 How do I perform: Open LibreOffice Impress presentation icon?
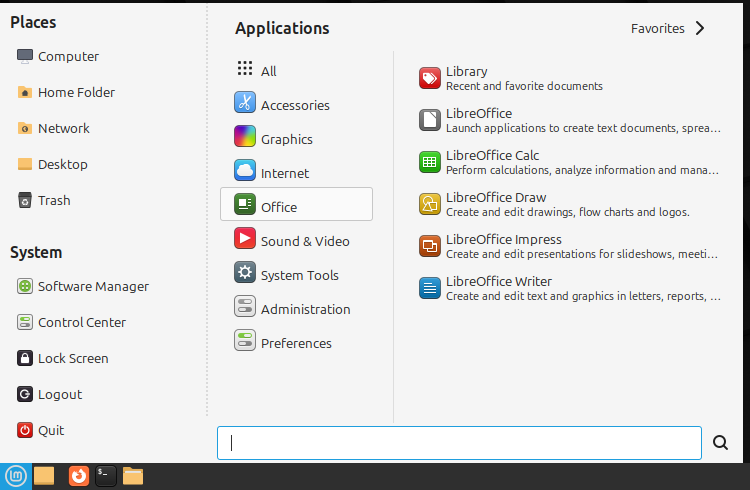click(430, 246)
